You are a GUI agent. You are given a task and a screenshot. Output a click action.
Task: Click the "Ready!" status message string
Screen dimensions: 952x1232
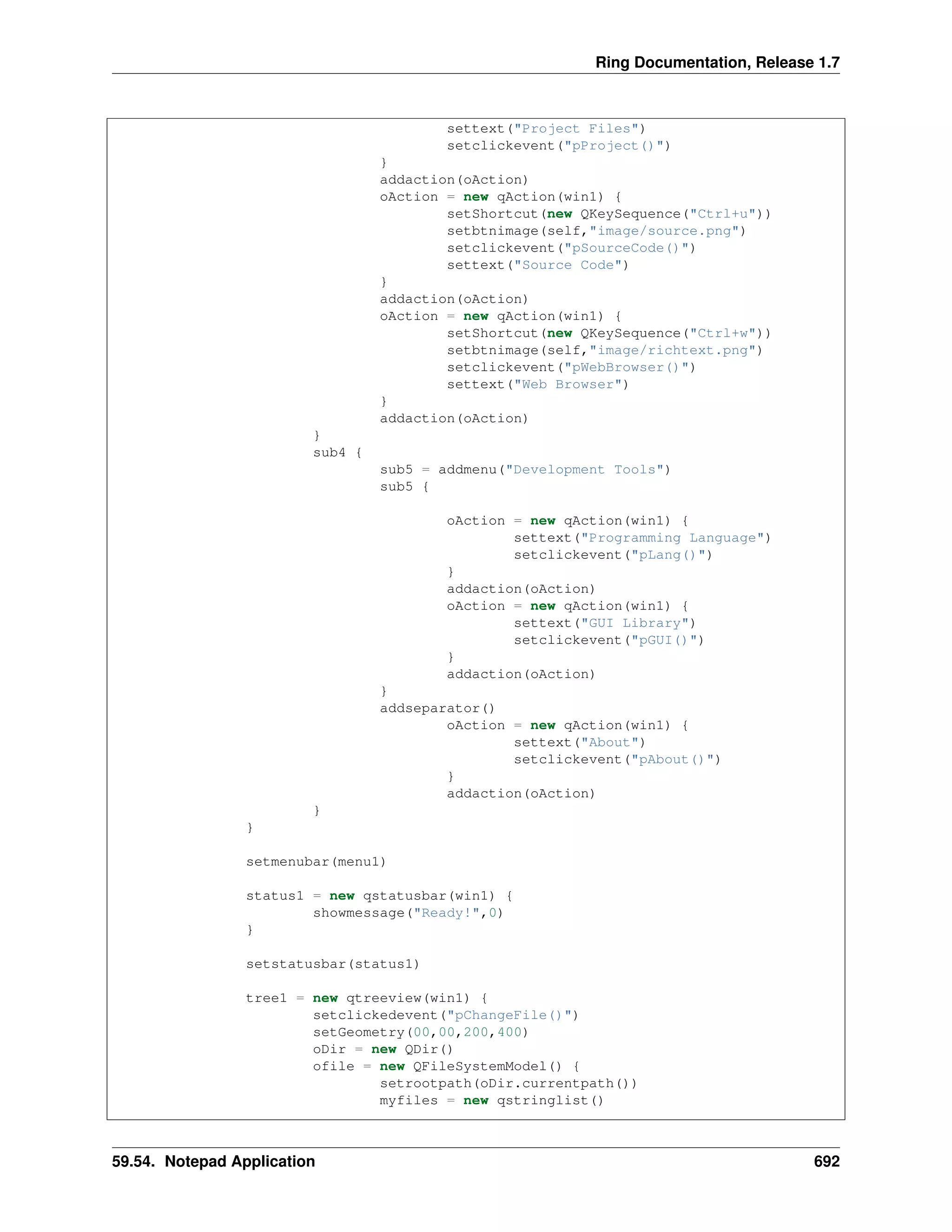(x=446, y=913)
